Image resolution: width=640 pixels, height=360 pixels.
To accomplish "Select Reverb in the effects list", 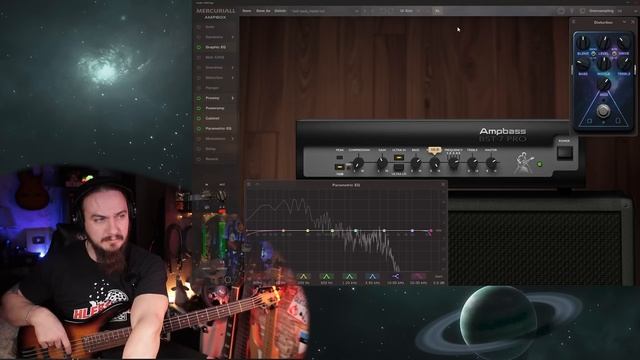I will coord(211,159).
